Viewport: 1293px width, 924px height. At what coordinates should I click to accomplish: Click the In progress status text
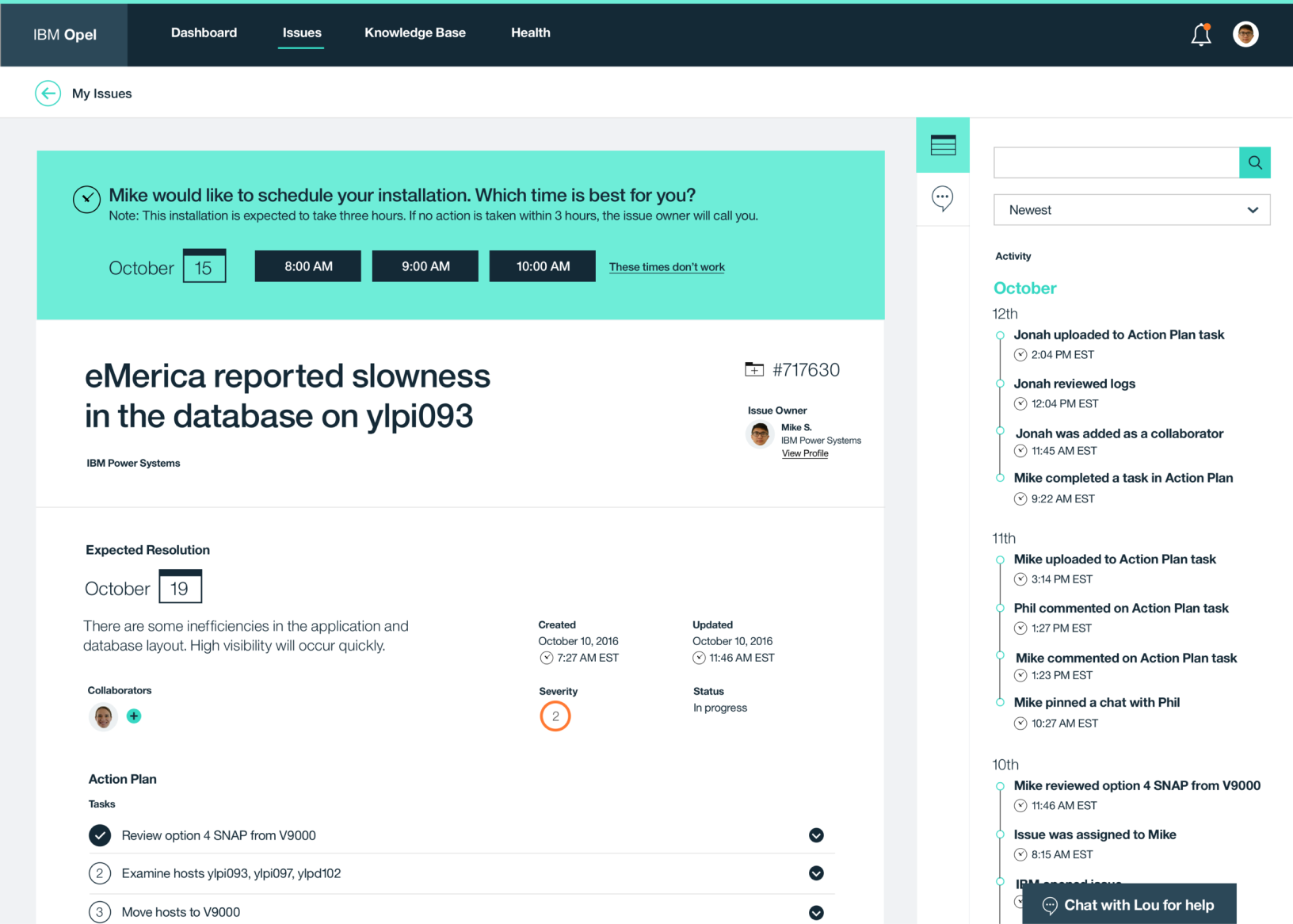pyautogui.click(x=720, y=708)
